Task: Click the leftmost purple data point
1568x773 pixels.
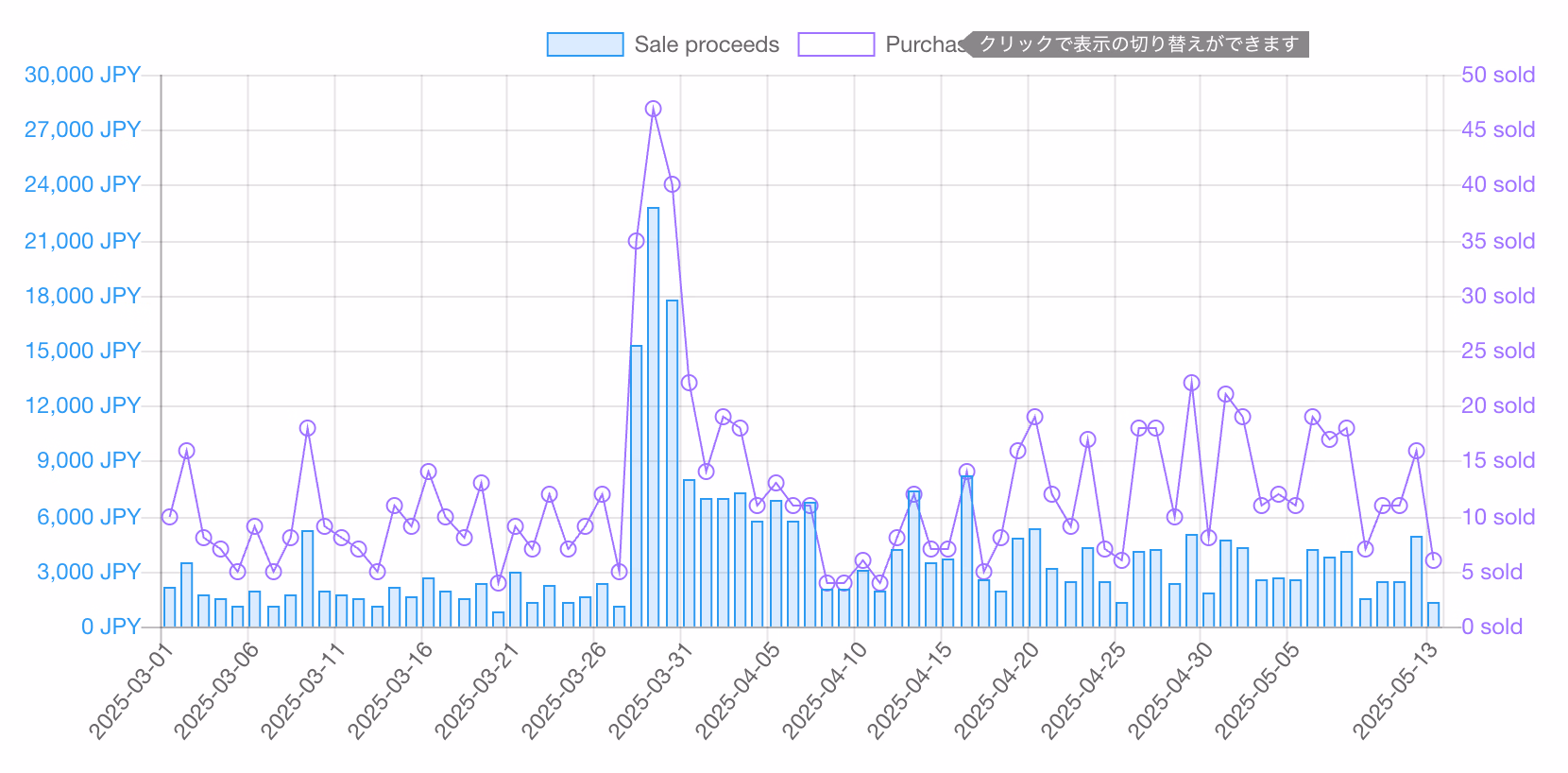Action: pos(169,517)
